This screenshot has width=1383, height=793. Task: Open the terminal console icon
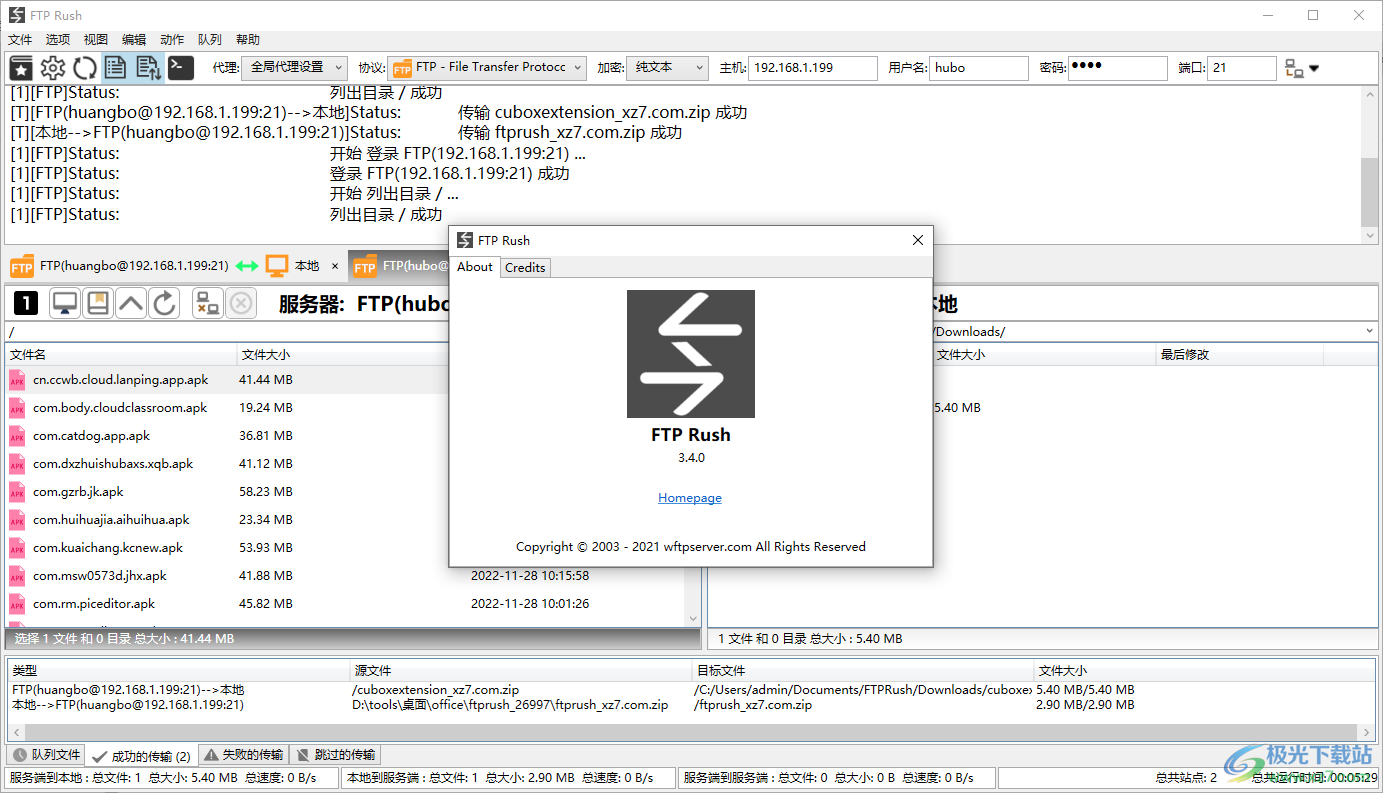click(180, 68)
